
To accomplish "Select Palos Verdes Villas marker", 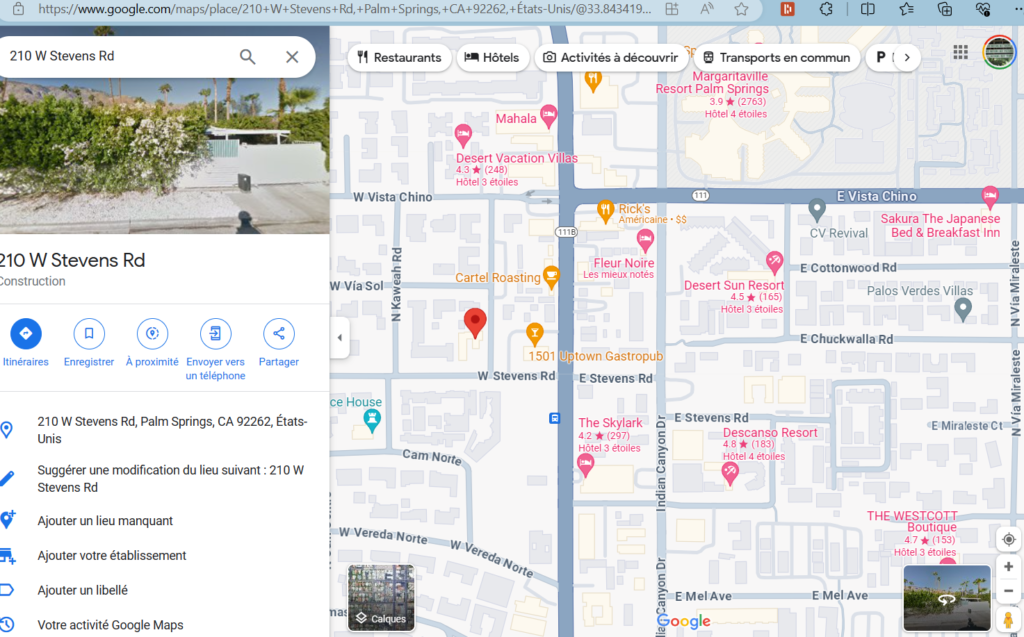I will pyautogui.click(x=963, y=309).
